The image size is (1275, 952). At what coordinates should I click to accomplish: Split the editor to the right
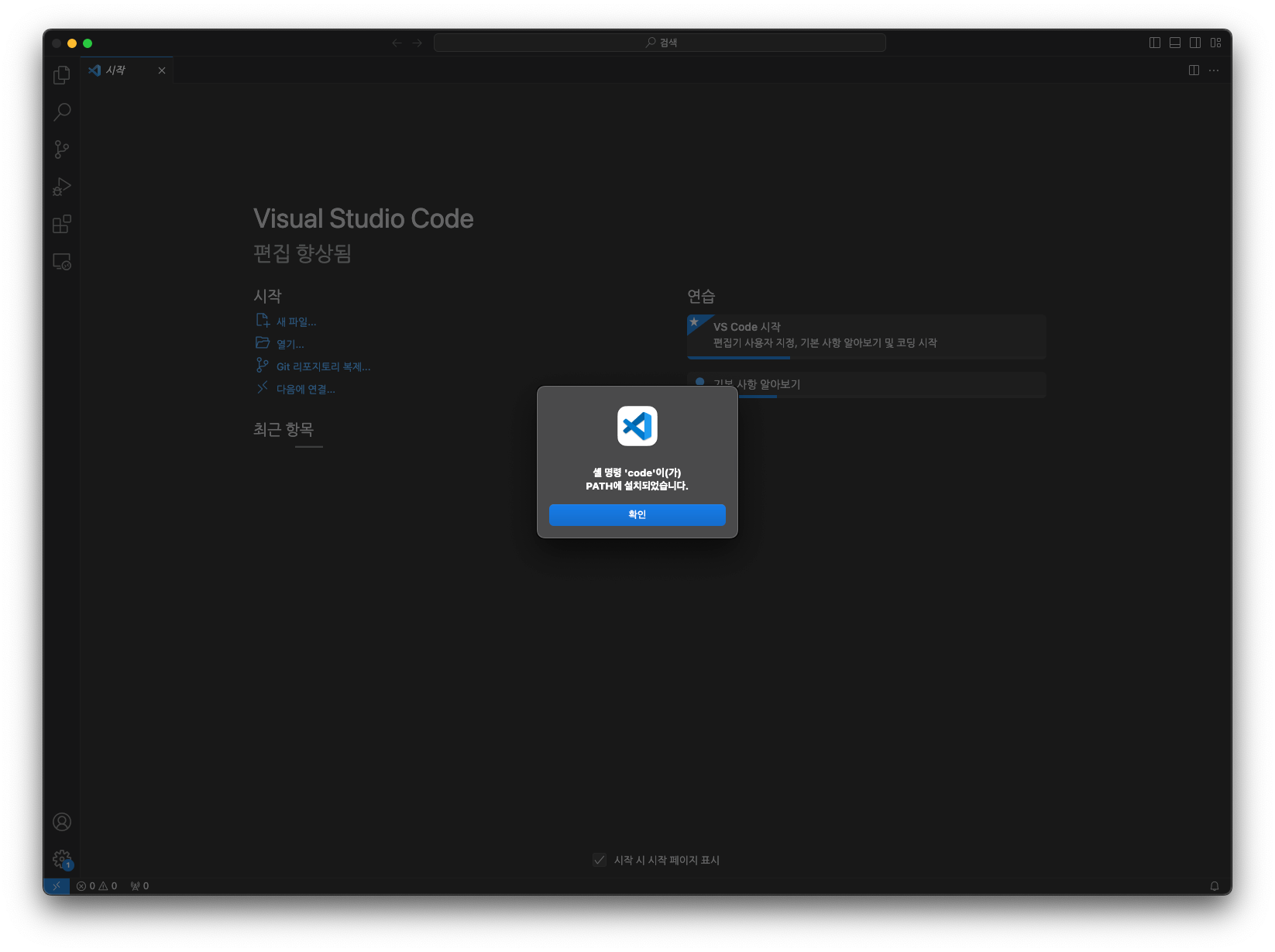coord(1194,70)
